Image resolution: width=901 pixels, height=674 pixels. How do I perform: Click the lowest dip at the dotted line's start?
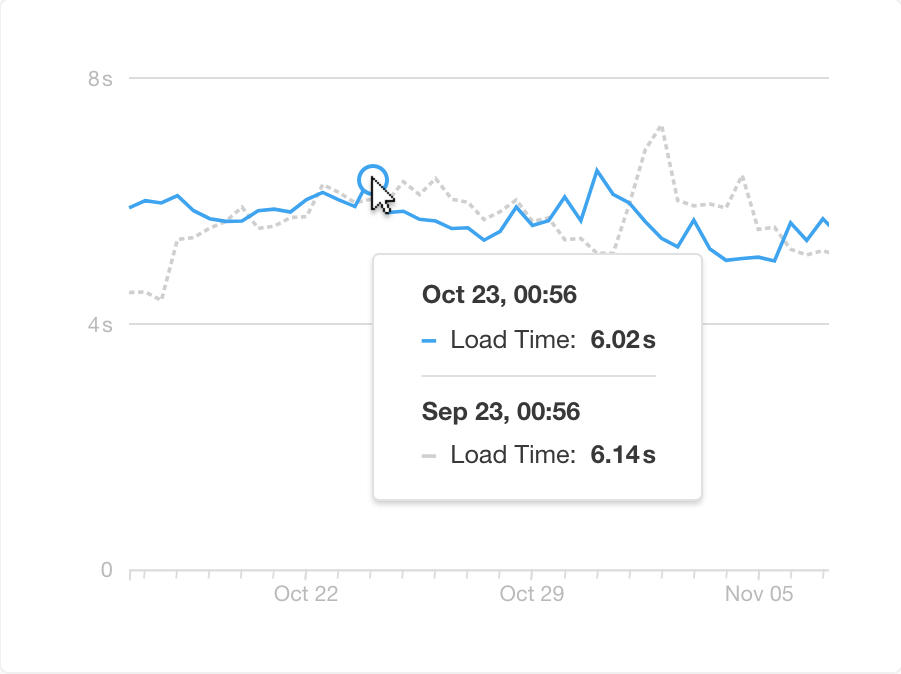[160, 298]
